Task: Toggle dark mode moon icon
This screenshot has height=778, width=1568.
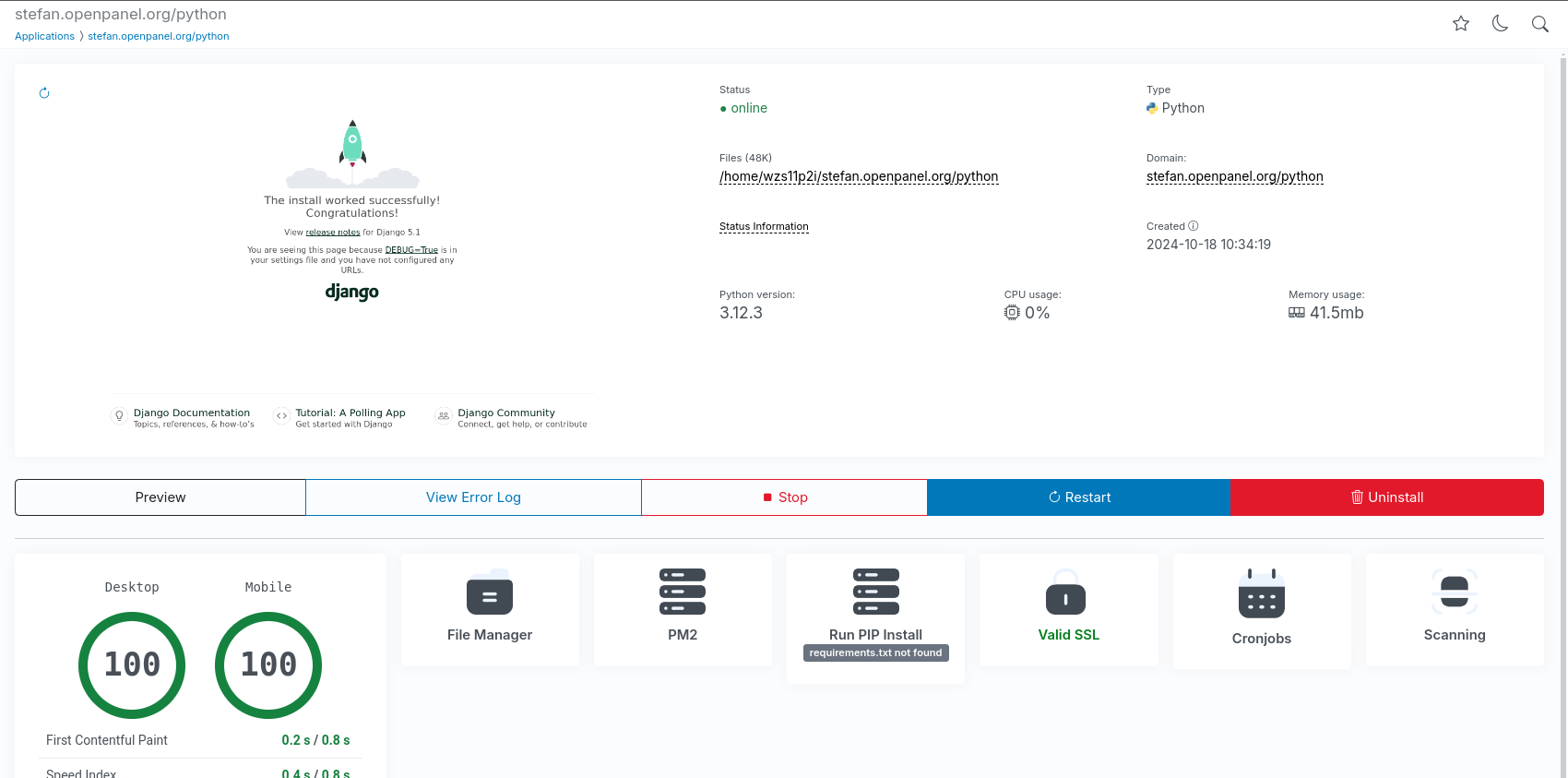Action: (x=1501, y=24)
